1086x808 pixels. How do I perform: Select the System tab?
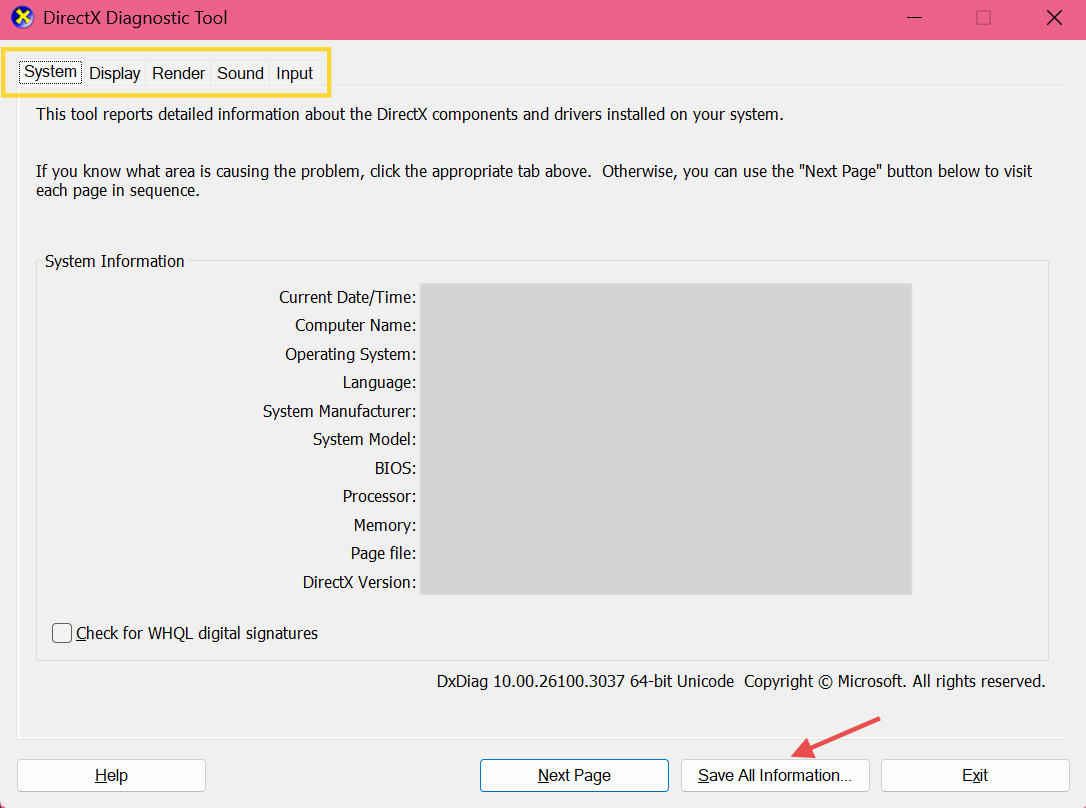51,72
